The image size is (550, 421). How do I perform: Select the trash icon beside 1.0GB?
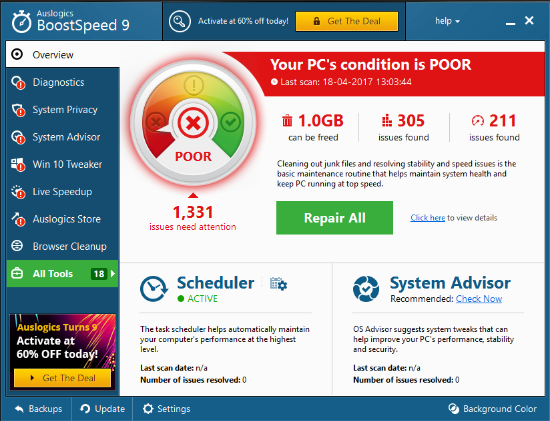(287, 120)
